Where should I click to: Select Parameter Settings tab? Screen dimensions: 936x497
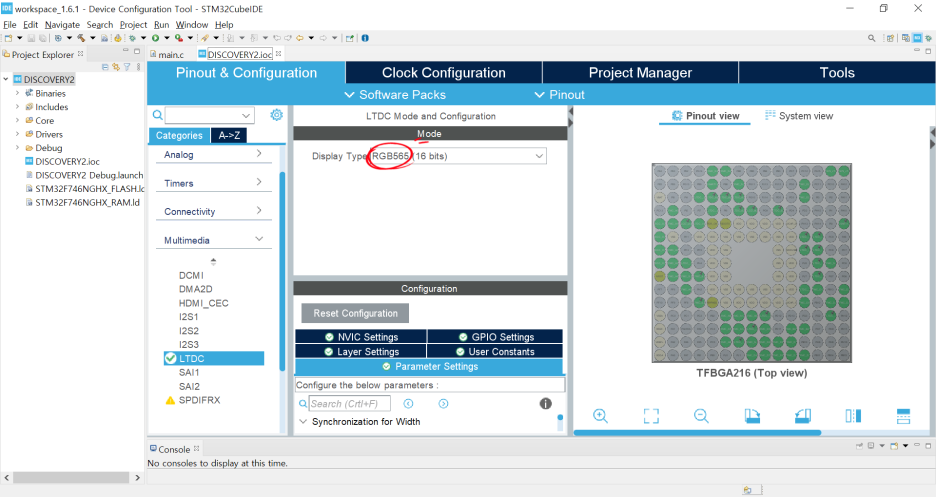(429, 366)
